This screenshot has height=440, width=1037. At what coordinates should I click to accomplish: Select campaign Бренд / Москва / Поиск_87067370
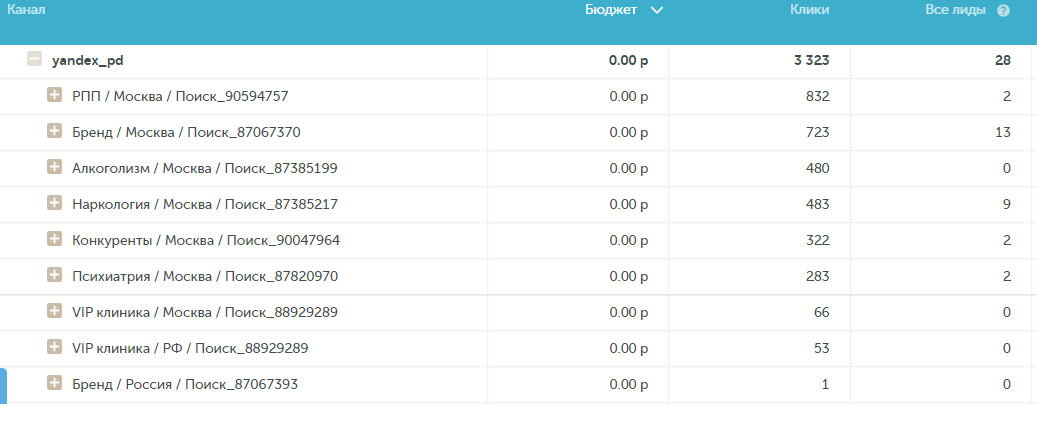[186, 132]
